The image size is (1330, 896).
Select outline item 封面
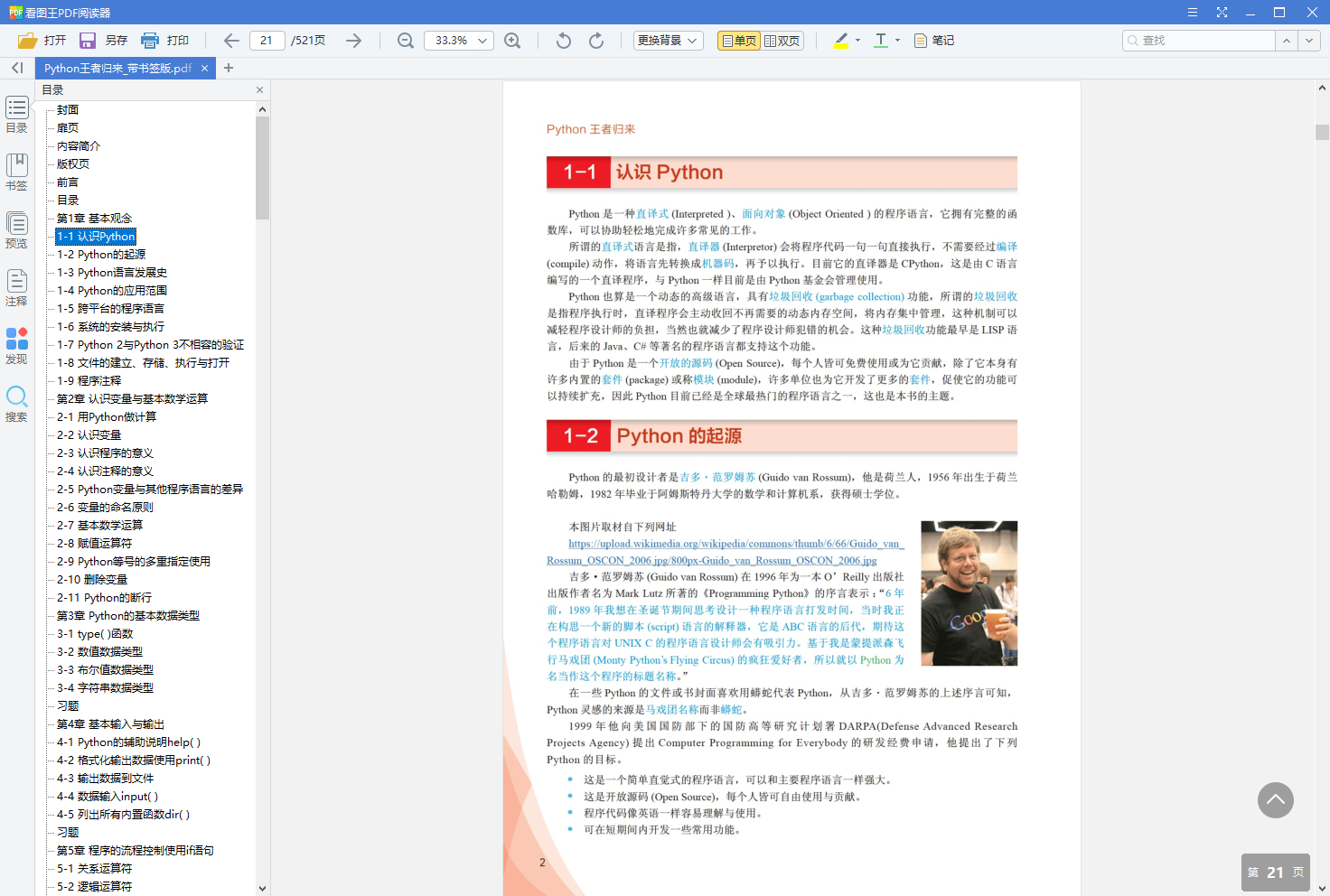click(68, 110)
